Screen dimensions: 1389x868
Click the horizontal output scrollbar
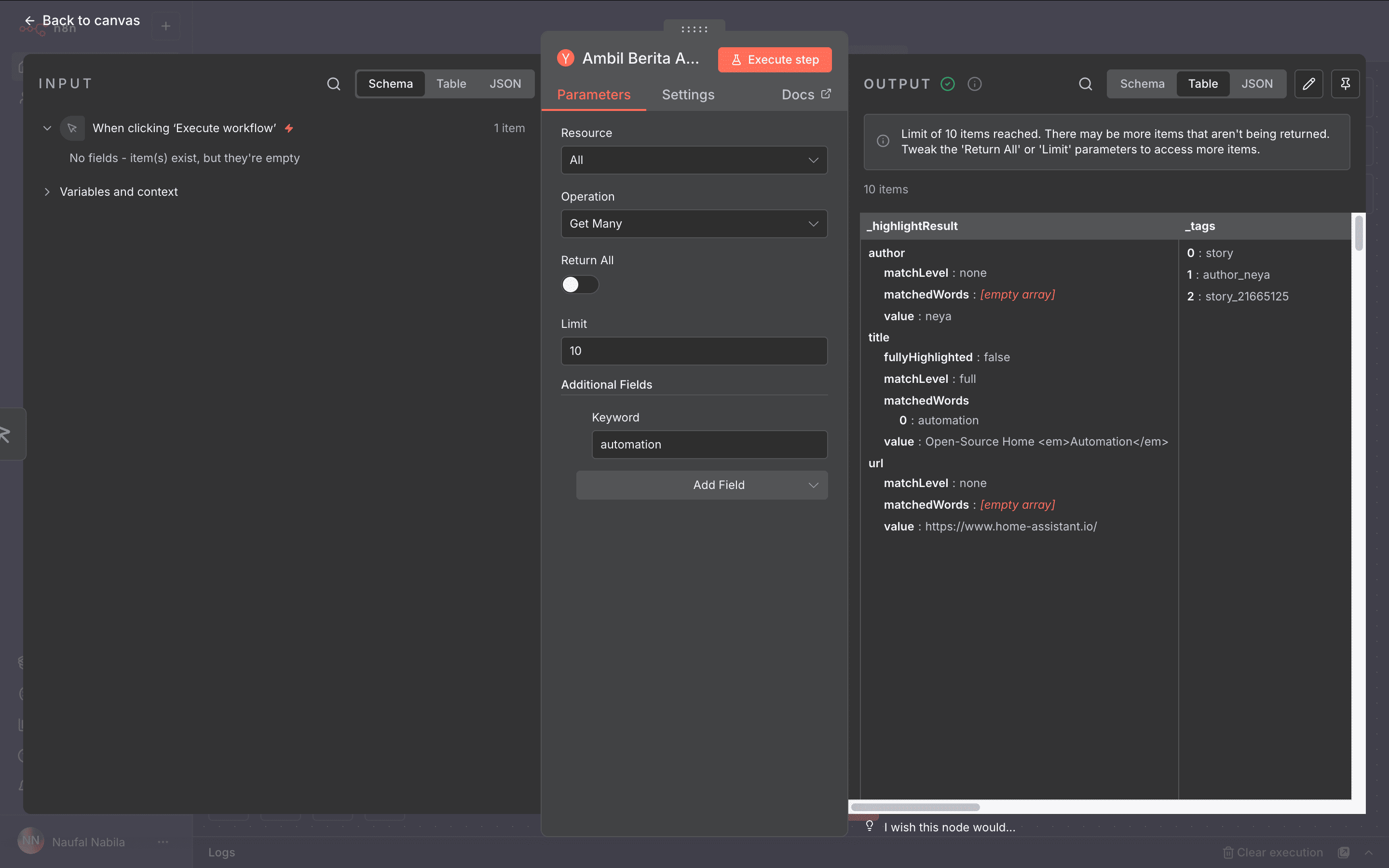point(915,807)
